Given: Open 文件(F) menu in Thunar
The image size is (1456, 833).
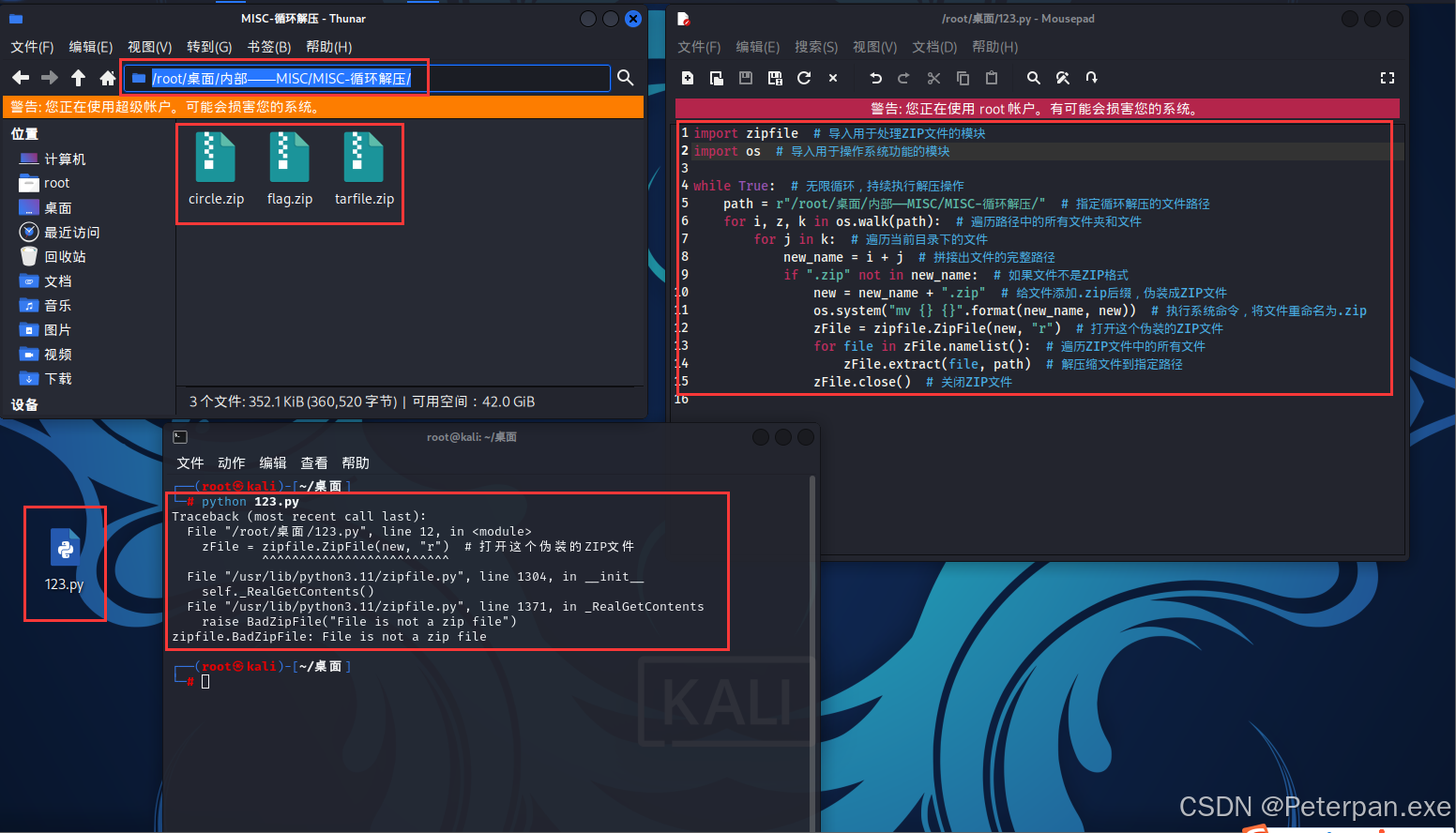Looking at the screenshot, I should click(x=32, y=47).
